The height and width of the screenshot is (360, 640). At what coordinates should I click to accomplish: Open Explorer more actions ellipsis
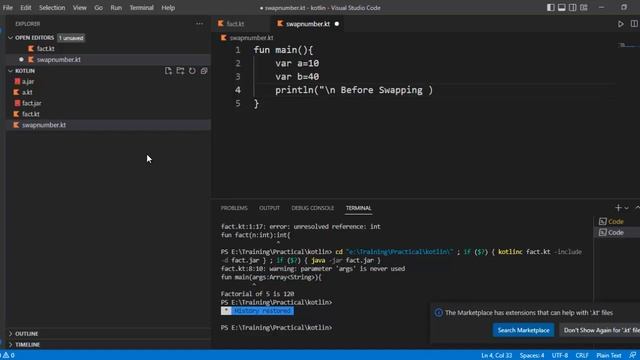pos(199,24)
